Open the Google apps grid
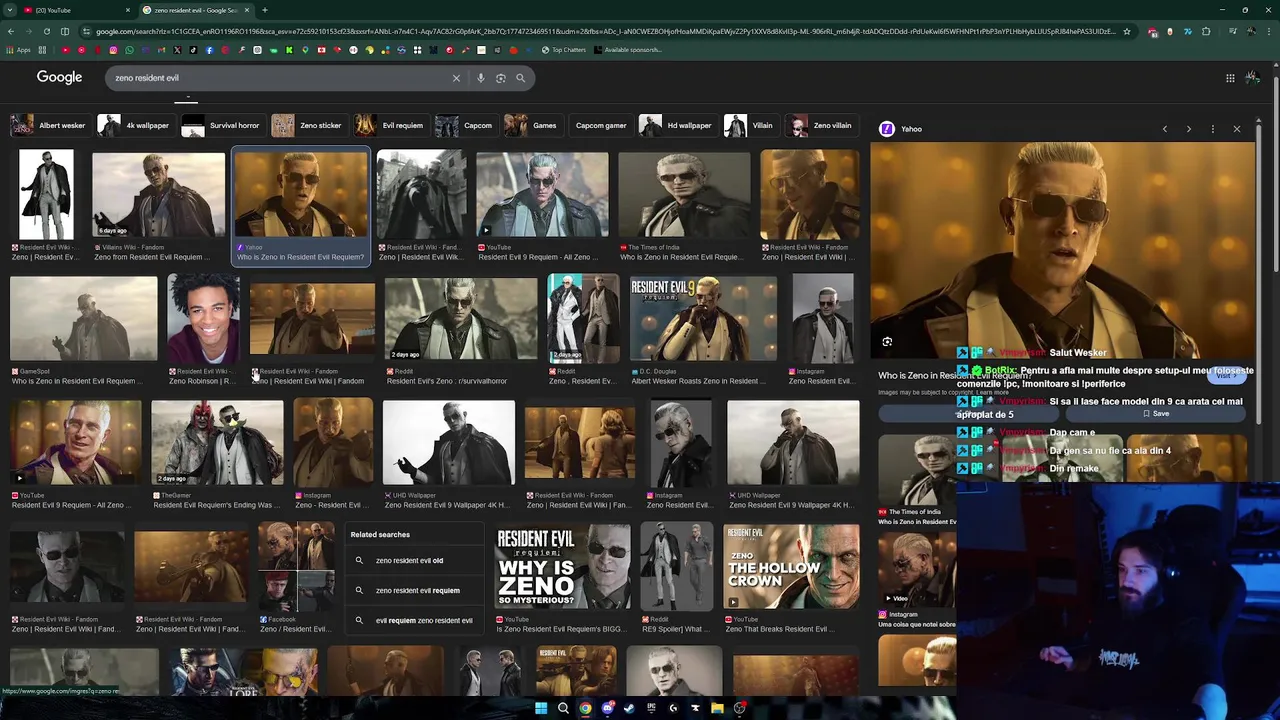Viewport: 1280px width, 720px height. 1230,78
